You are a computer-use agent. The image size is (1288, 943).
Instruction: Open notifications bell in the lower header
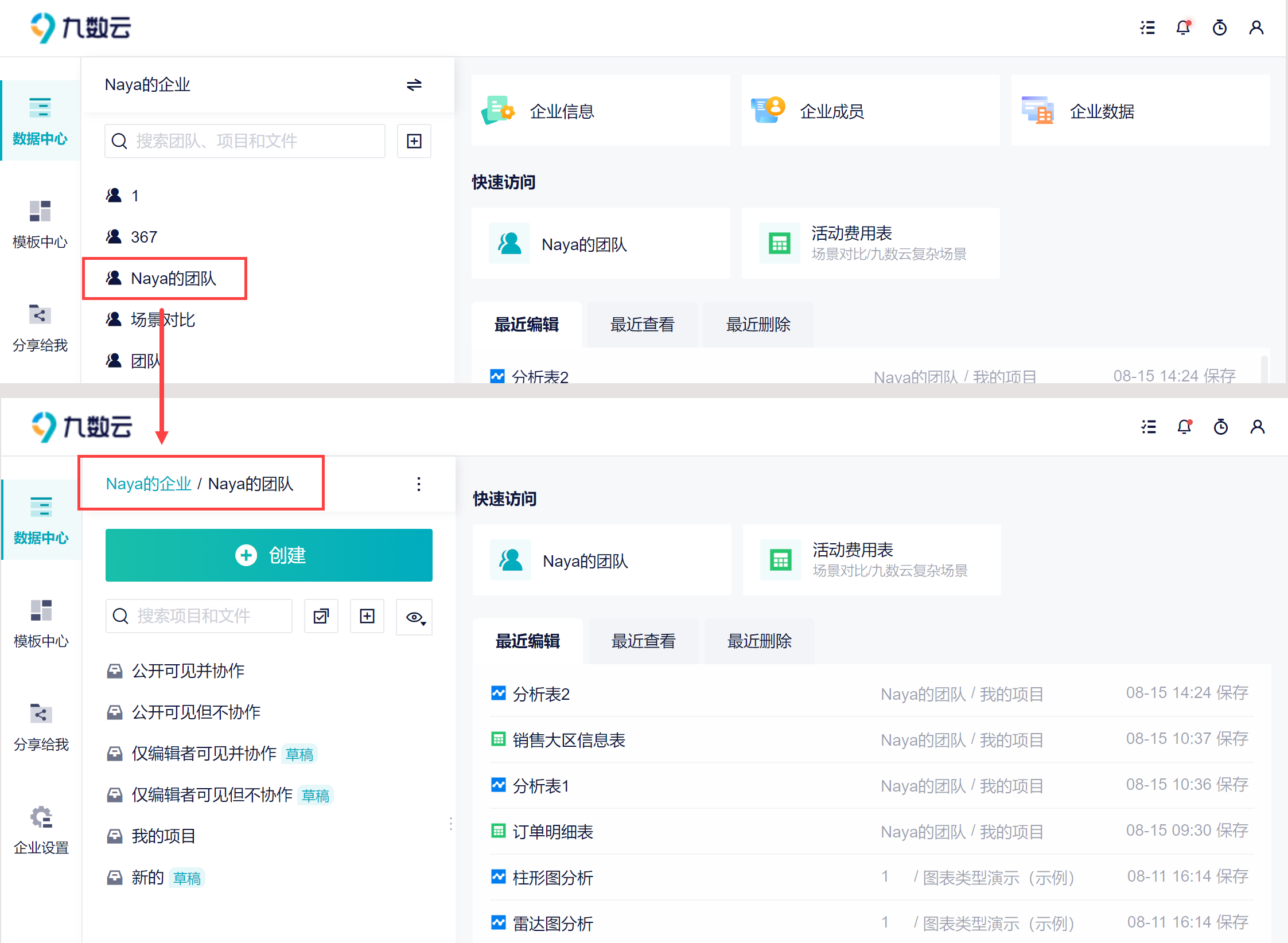[1185, 427]
